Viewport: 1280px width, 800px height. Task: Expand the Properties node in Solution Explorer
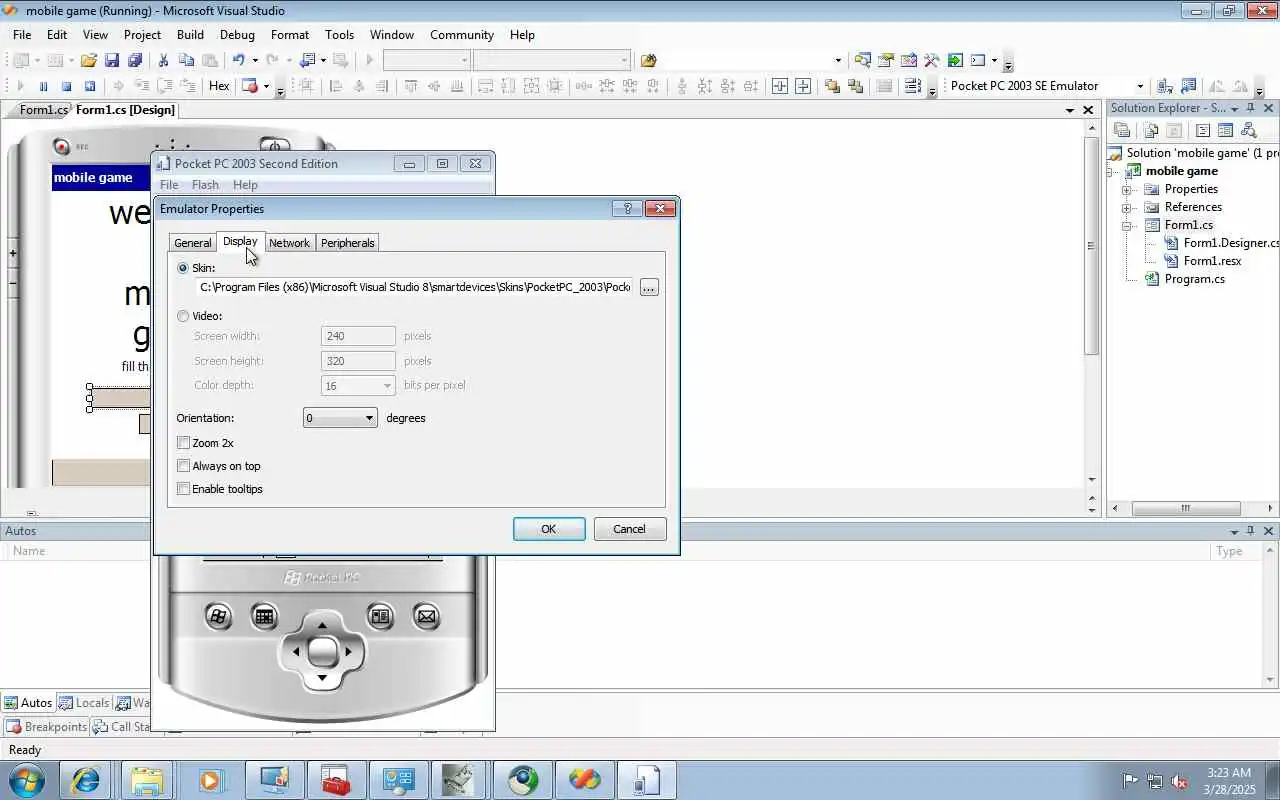point(1127,190)
